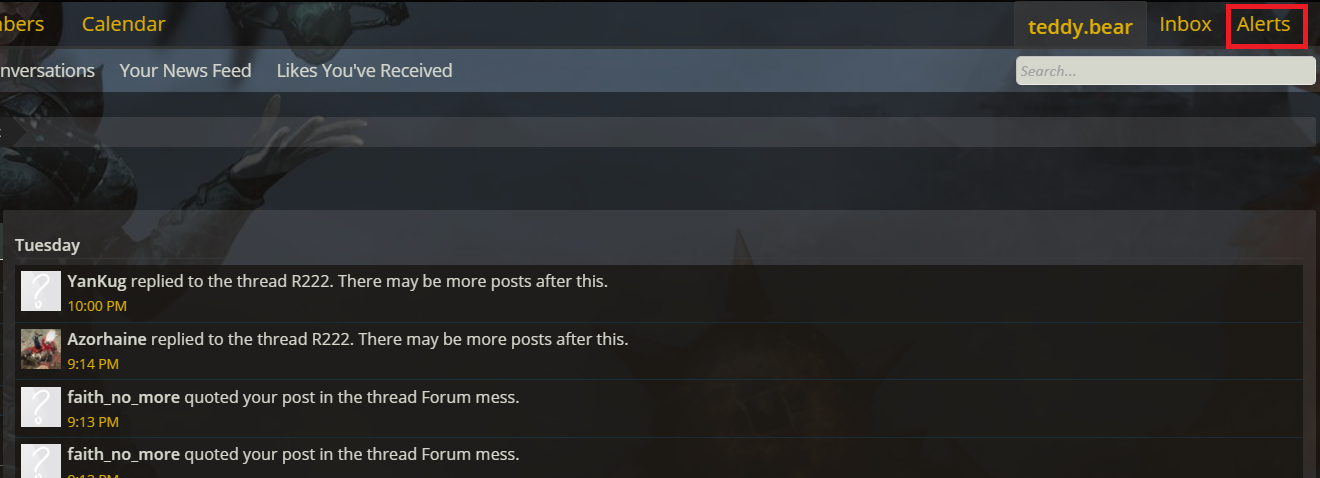Open Azorhaine's profile from username
This screenshot has width=1320, height=478.
tap(107, 339)
